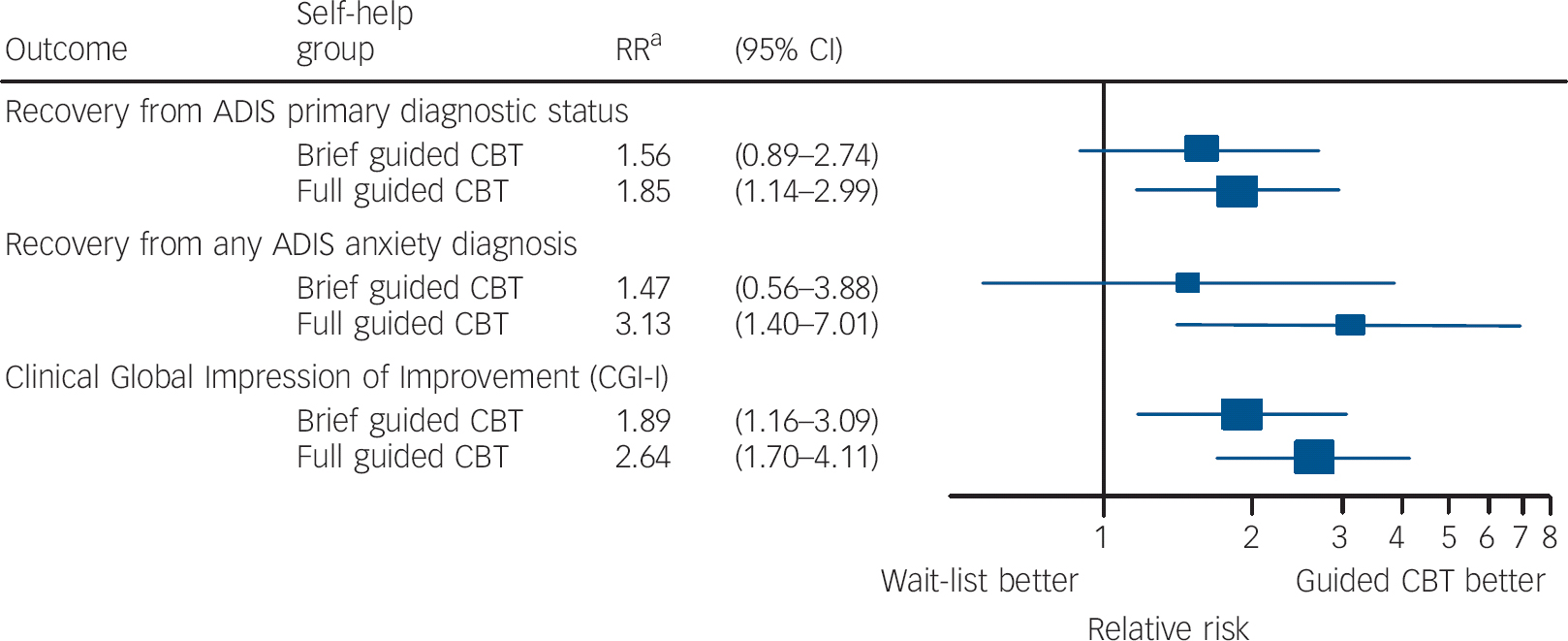
Task: Click the "Outcome" column header
Action: coord(66,49)
